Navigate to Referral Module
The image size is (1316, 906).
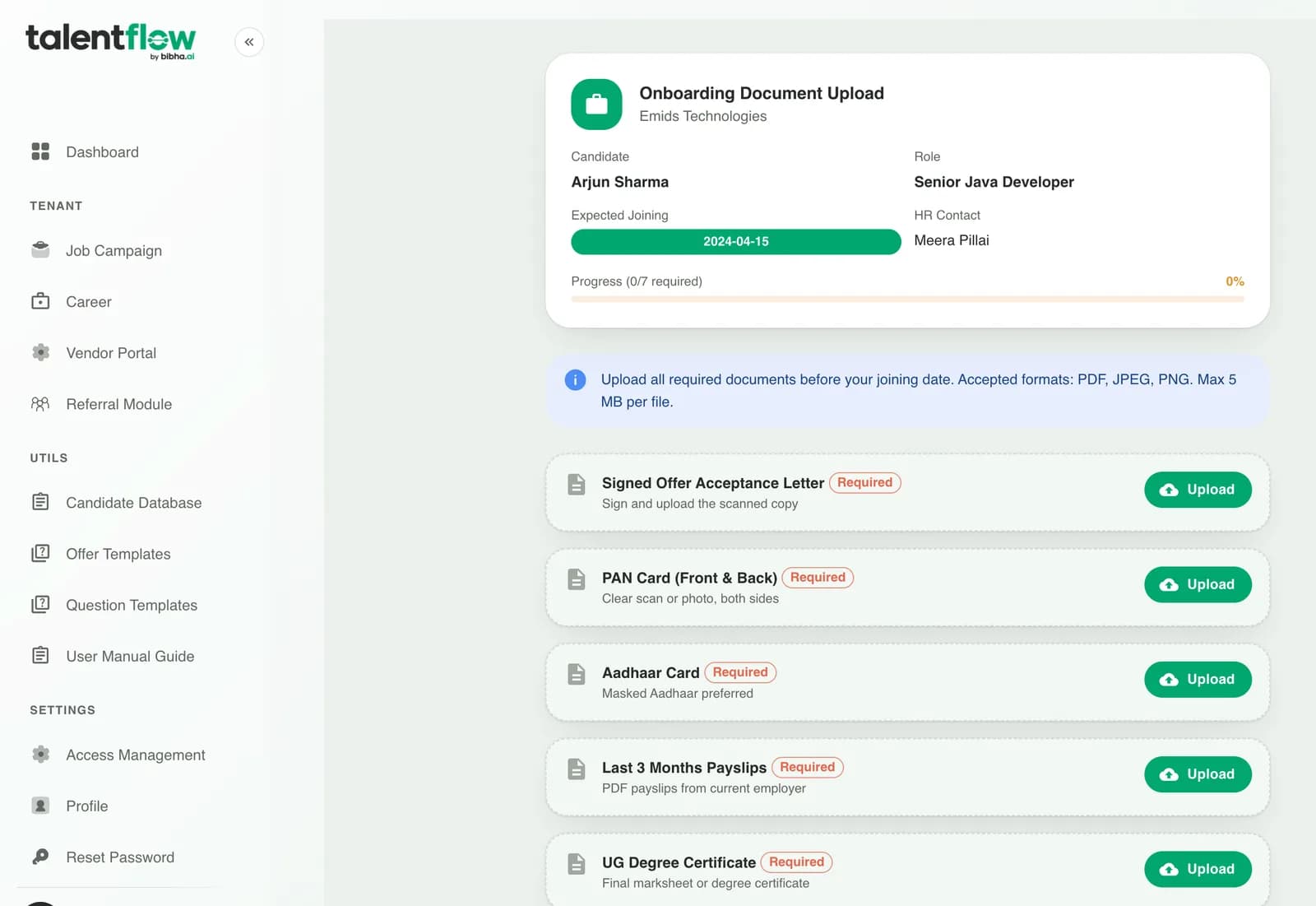[x=119, y=404]
